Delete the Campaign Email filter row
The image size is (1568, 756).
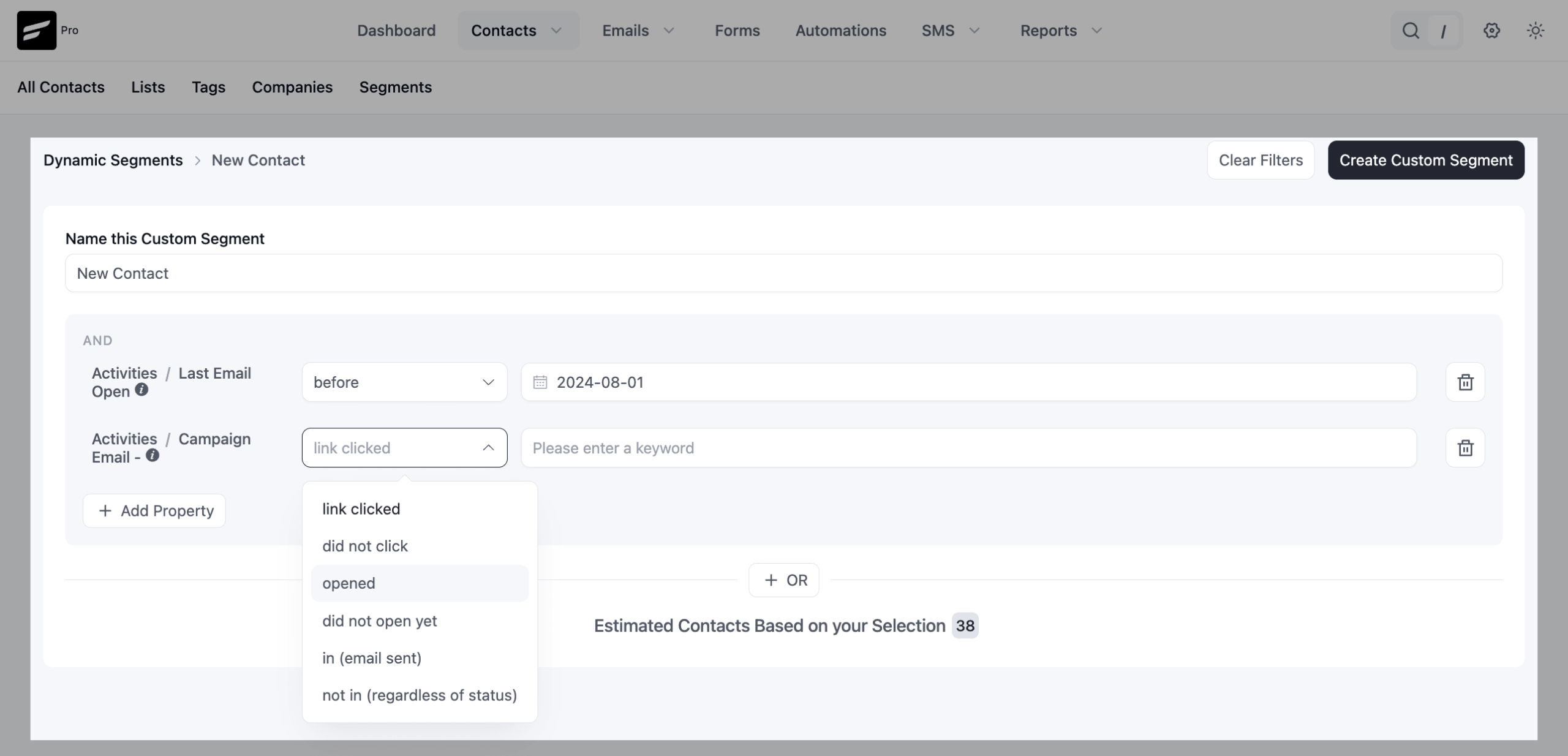pyautogui.click(x=1465, y=448)
